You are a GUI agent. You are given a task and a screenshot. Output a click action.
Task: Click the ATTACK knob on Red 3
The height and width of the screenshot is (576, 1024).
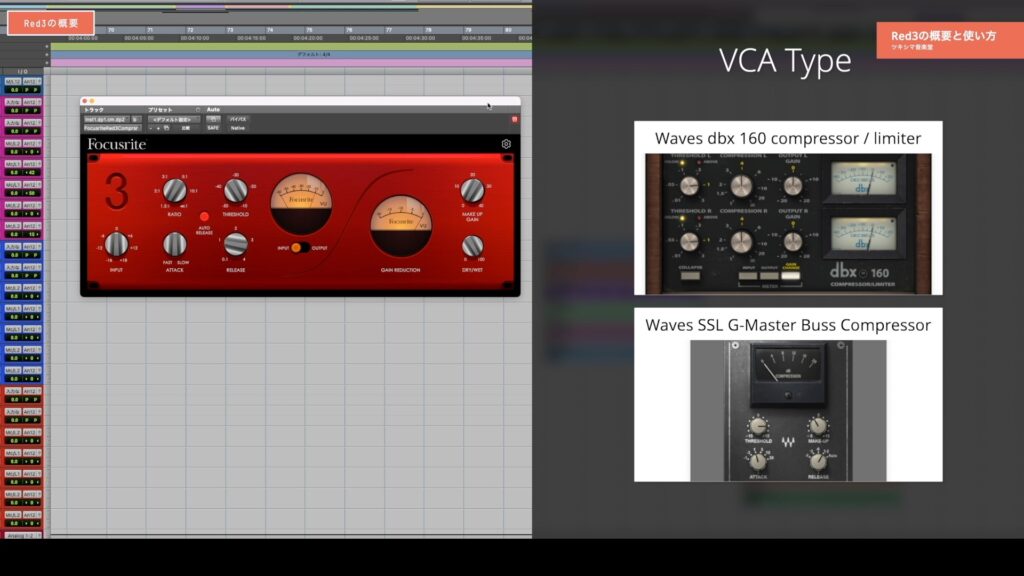pyautogui.click(x=174, y=244)
